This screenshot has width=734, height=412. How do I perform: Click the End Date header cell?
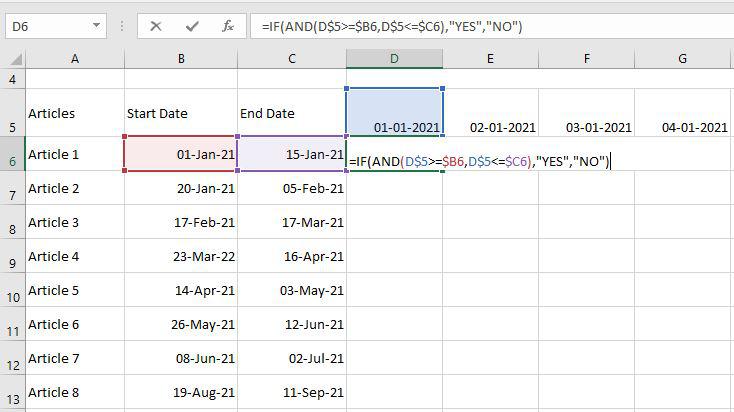(292, 112)
